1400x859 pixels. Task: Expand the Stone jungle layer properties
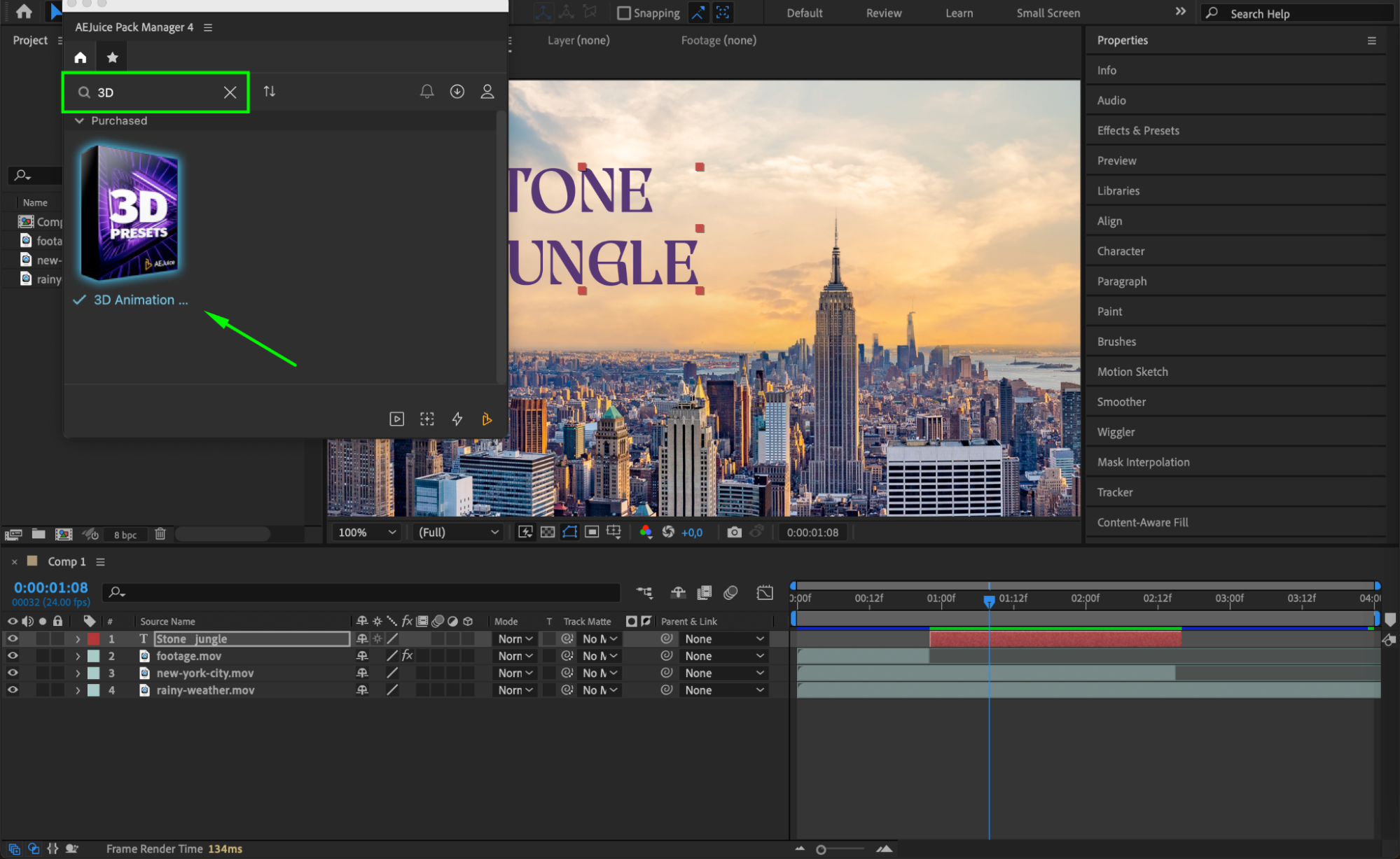(x=78, y=639)
